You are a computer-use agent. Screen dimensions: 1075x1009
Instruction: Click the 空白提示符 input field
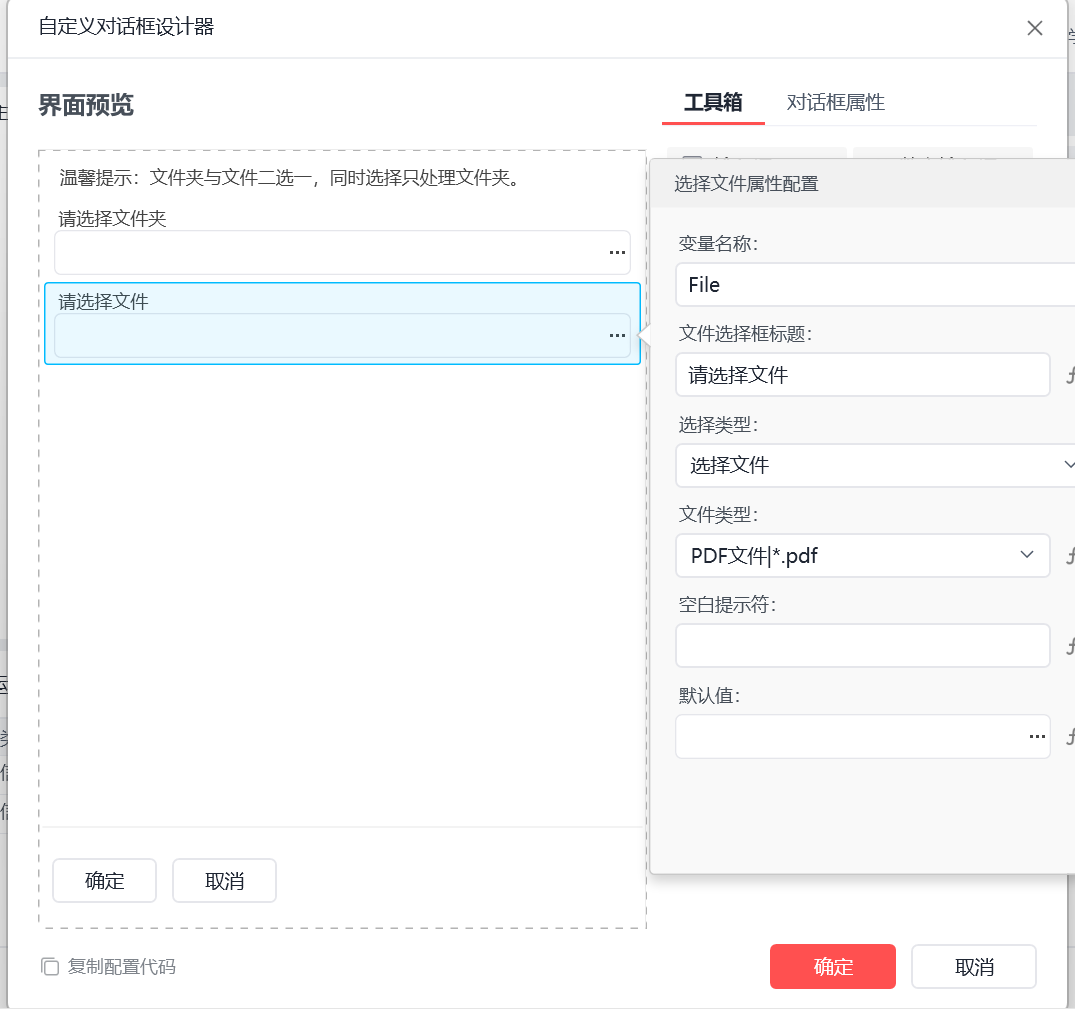(862, 646)
